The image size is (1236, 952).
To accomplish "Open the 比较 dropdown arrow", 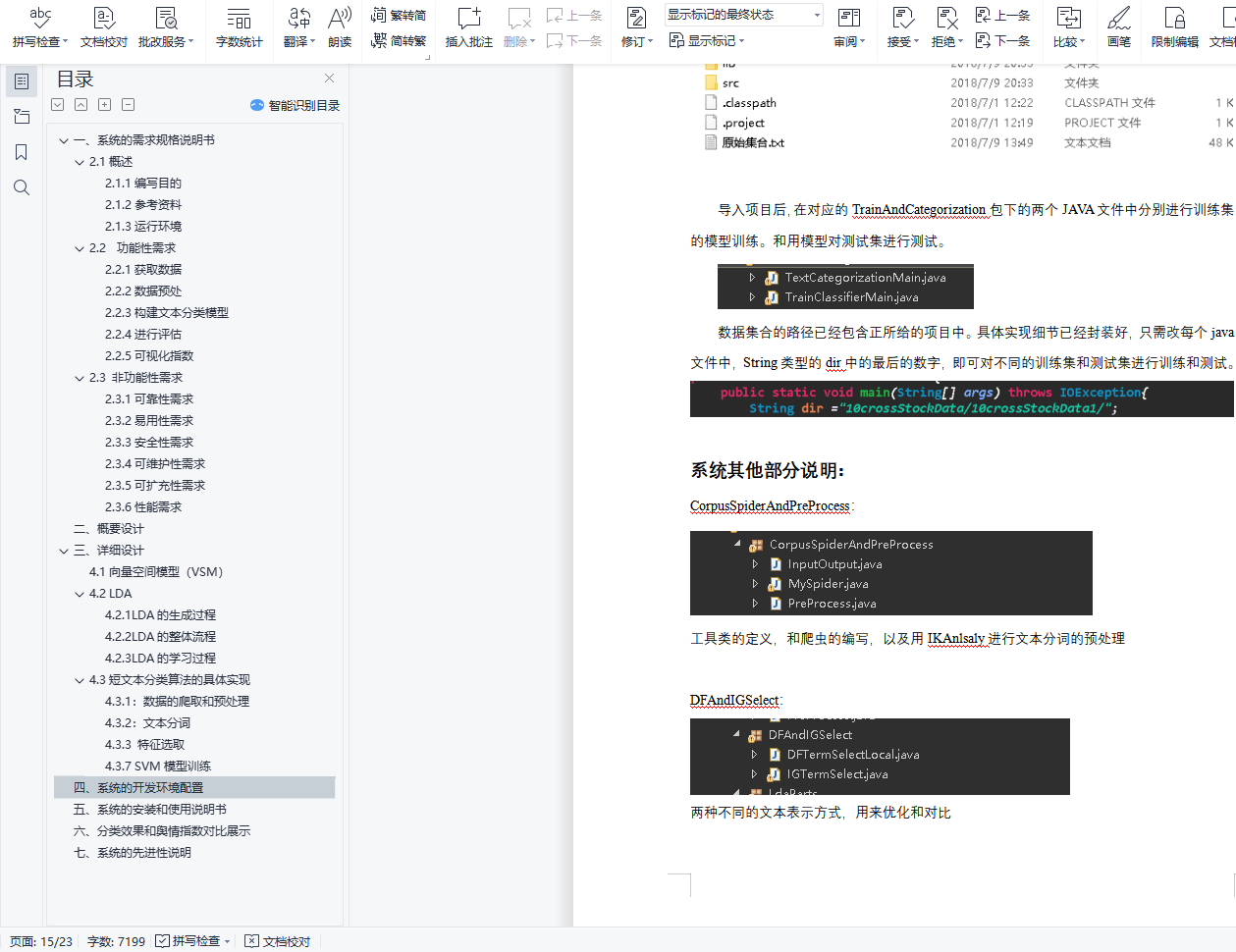I will pyautogui.click(x=1083, y=42).
